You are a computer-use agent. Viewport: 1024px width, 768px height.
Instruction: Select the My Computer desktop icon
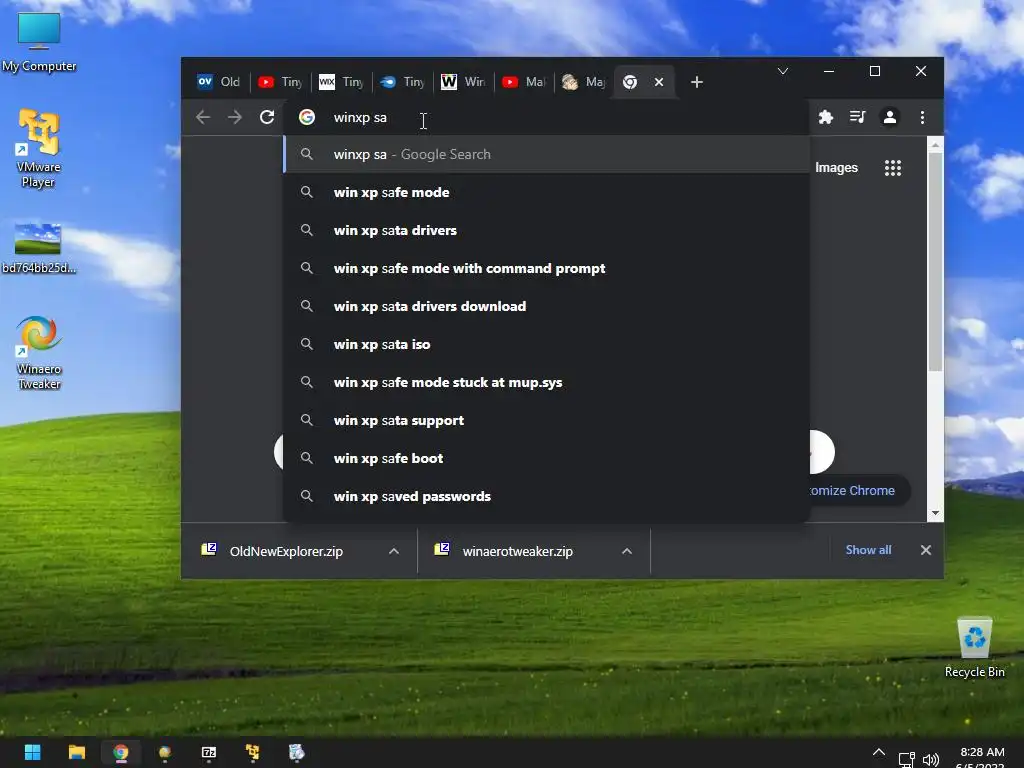pos(39,42)
